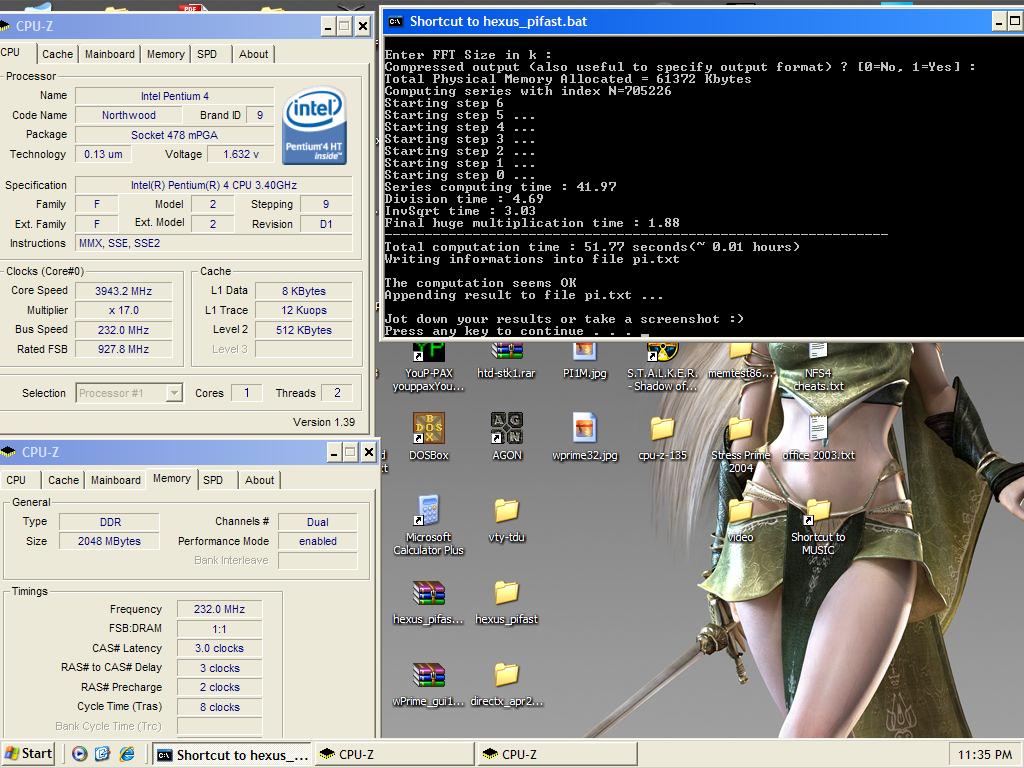Switch to Cache tab in top CPU-Z
Screen dimensions: 1024x768
pyautogui.click(x=57, y=54)
